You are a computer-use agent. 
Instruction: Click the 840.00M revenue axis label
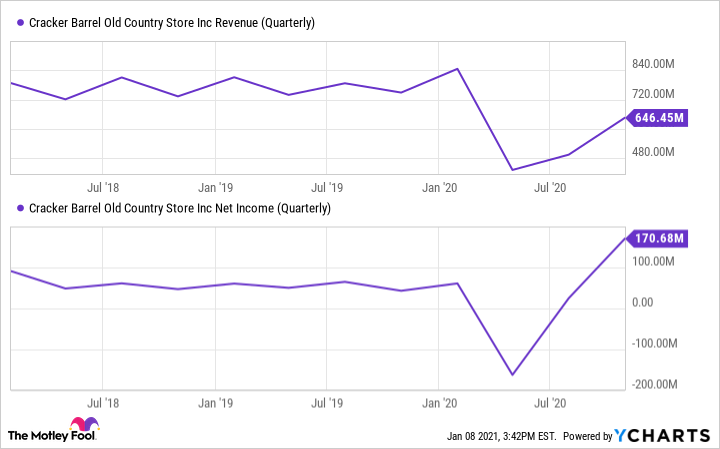(654, 65)
